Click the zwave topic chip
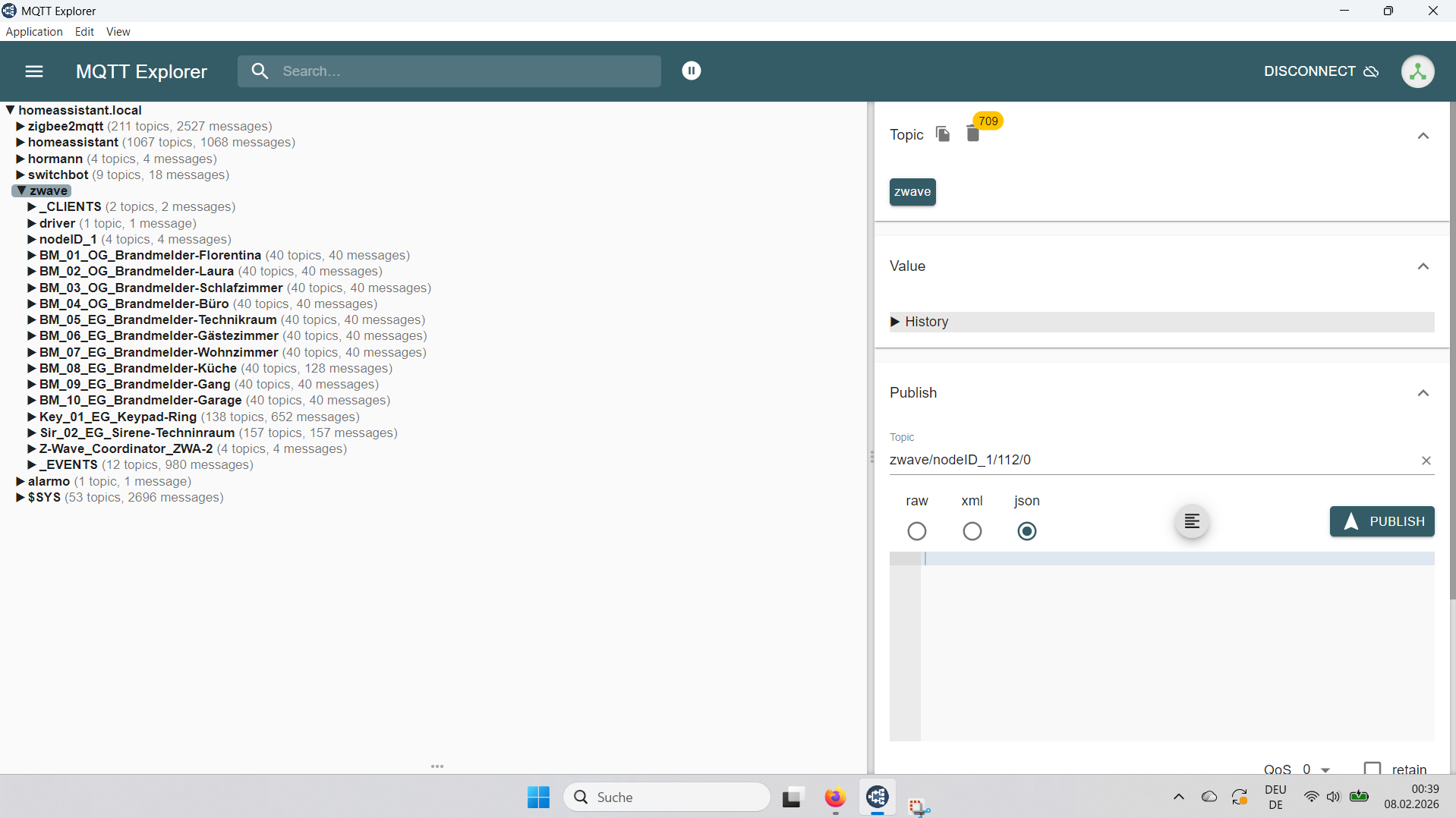 coord(912,192)
